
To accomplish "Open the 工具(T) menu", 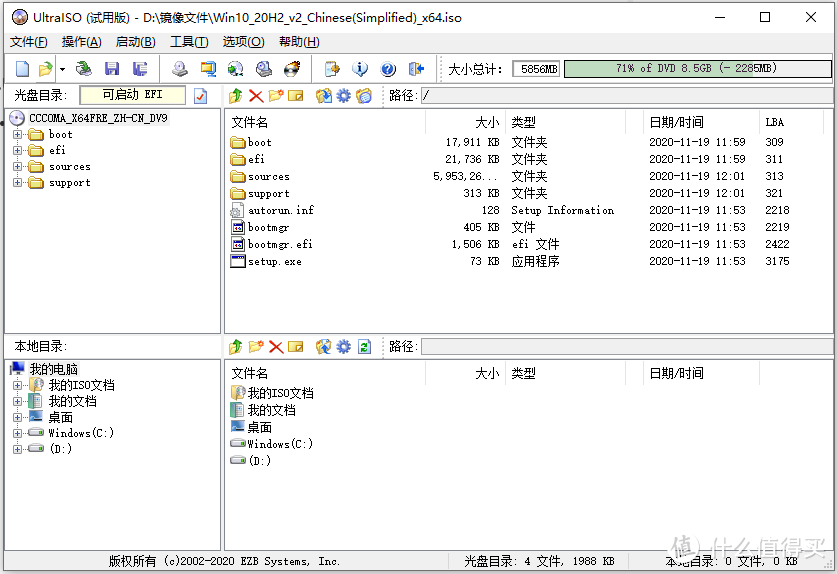I will click(x=189, y=42).
